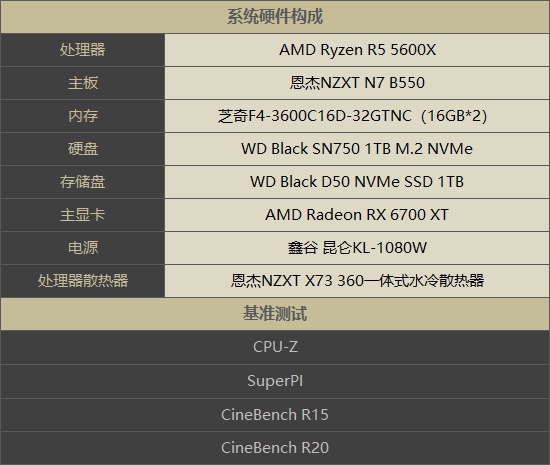Click the WD Black SN750 1TB value
Screen dimensions: 550x465
click(x=357, y=149)
